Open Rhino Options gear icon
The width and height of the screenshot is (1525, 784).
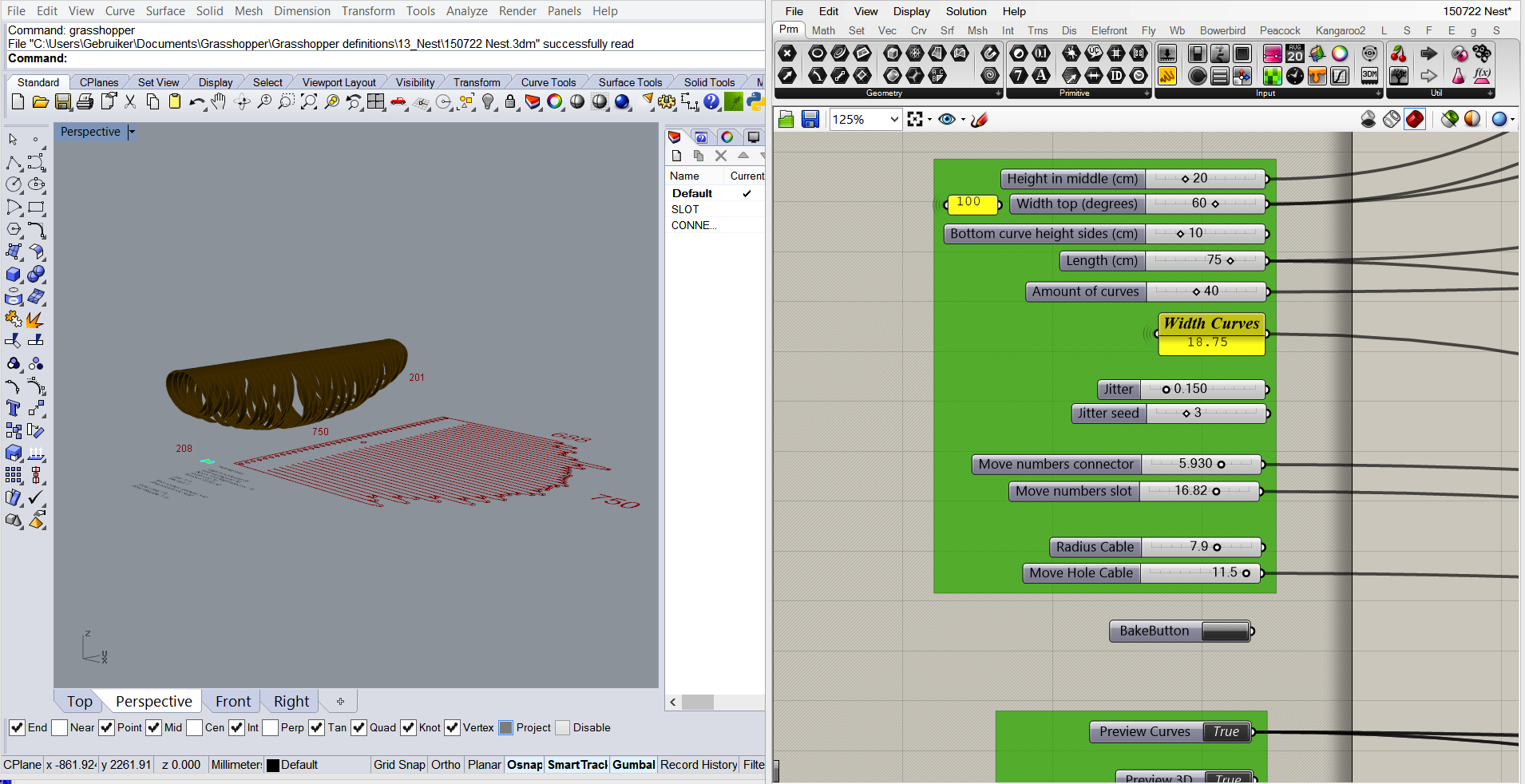tap(667, 102)
